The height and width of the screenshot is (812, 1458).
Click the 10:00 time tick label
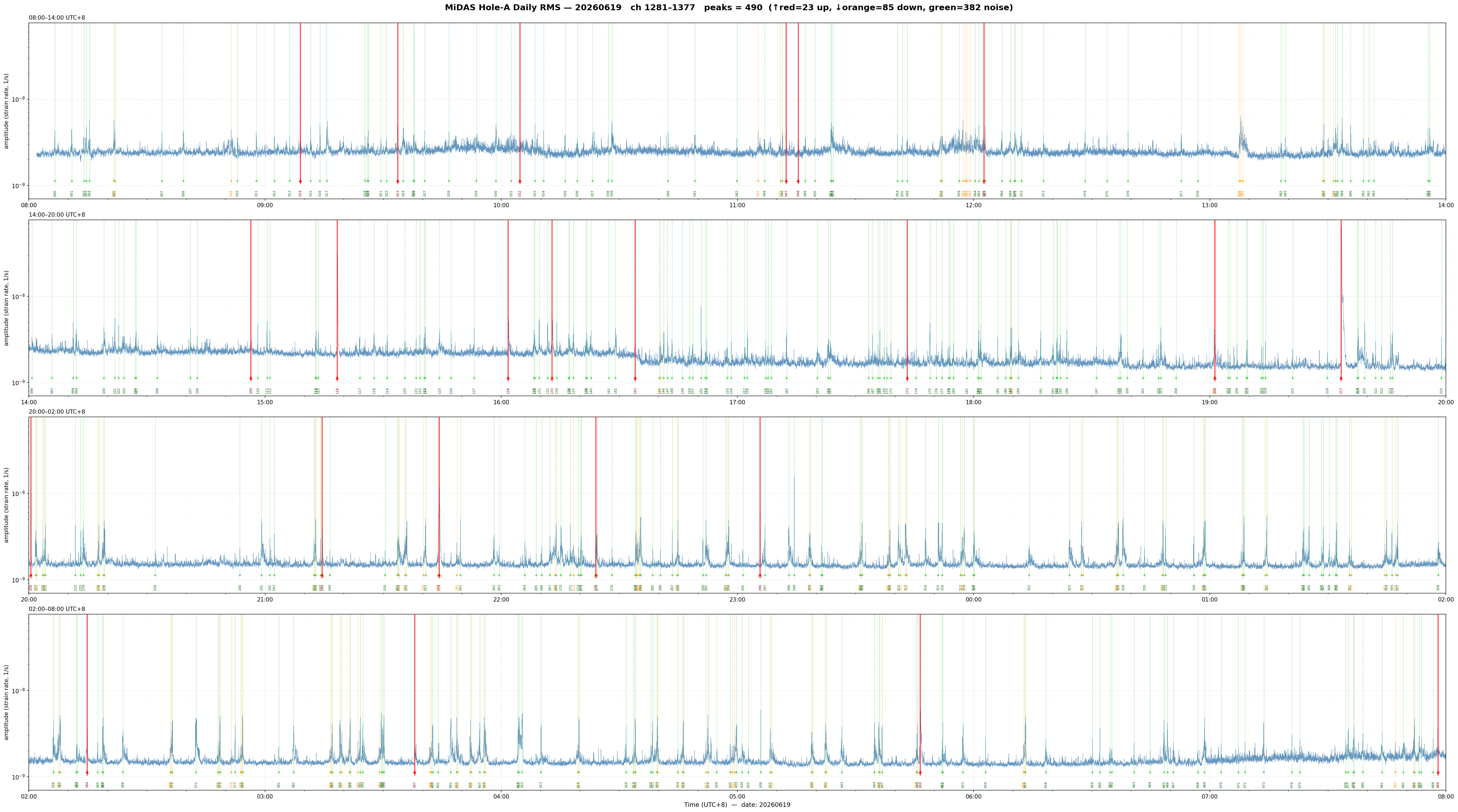501,205
